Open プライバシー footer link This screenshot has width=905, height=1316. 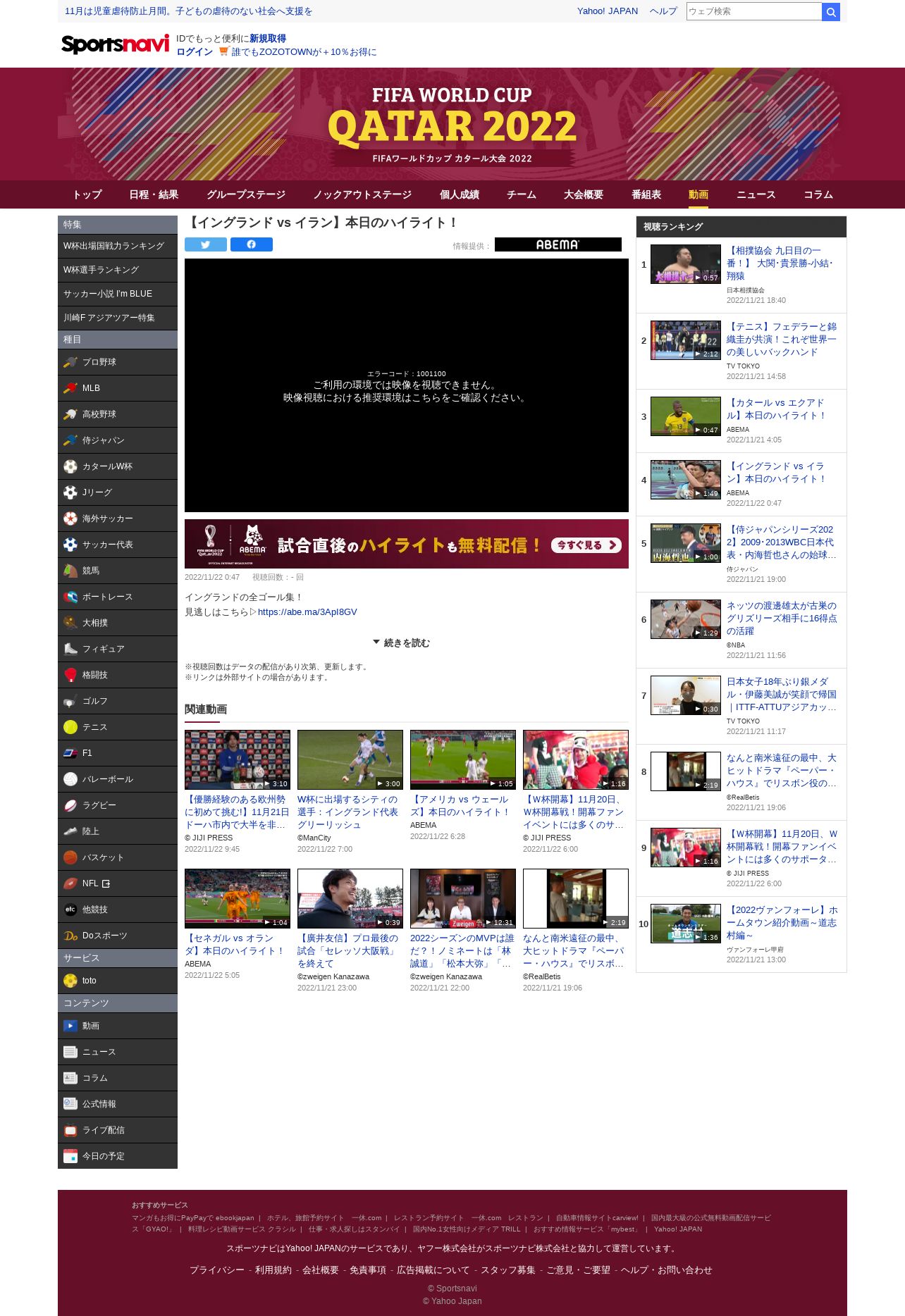(x=217, y=1270)
